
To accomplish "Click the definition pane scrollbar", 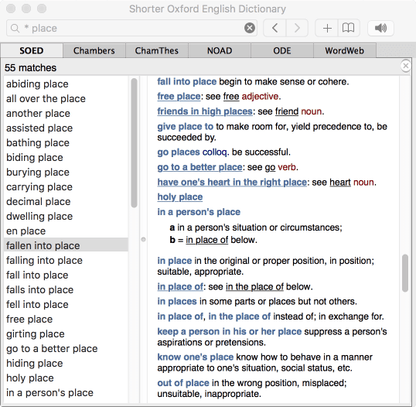I will point(405,273).
